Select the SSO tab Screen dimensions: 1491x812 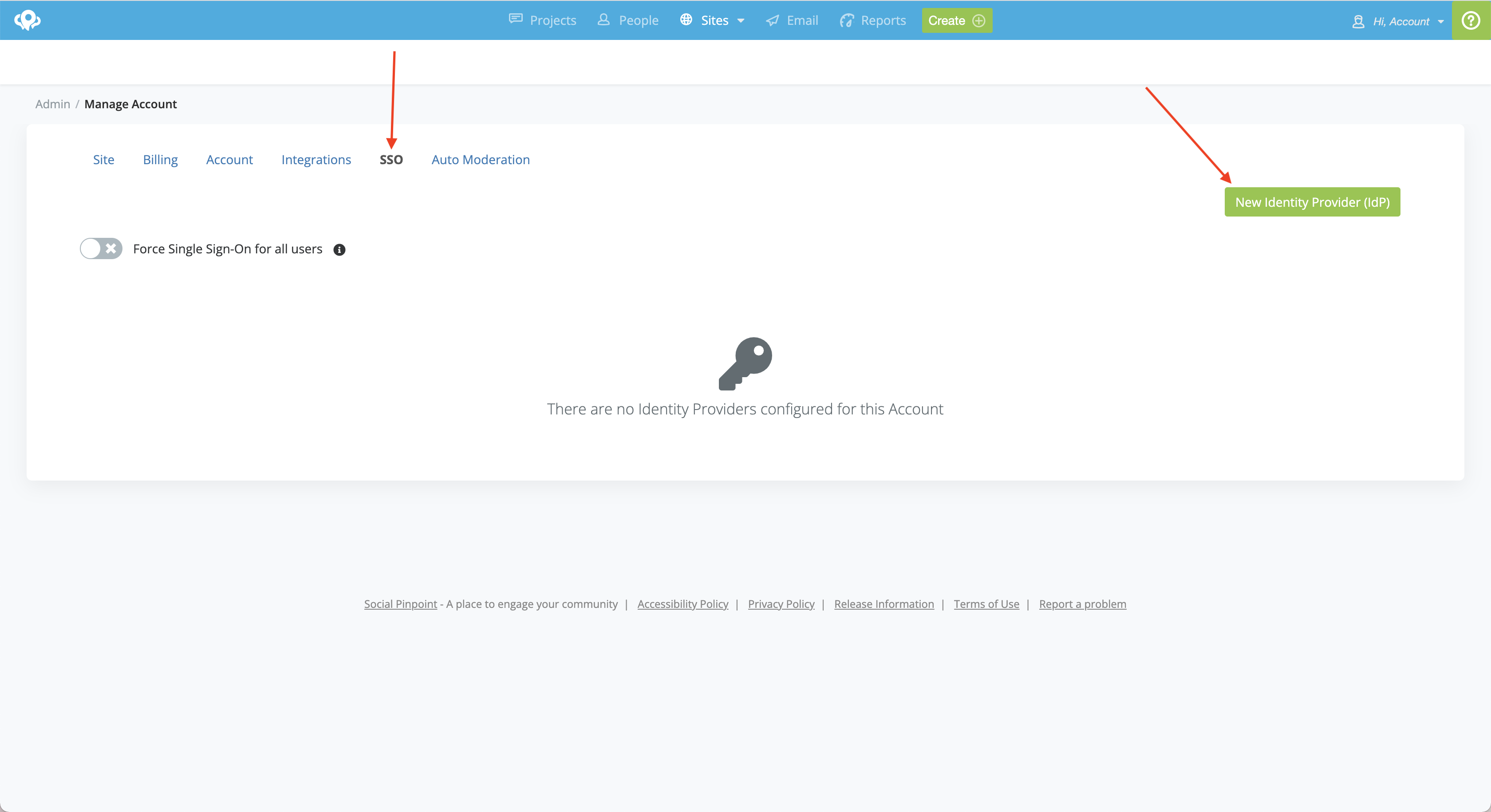[391, 160]
